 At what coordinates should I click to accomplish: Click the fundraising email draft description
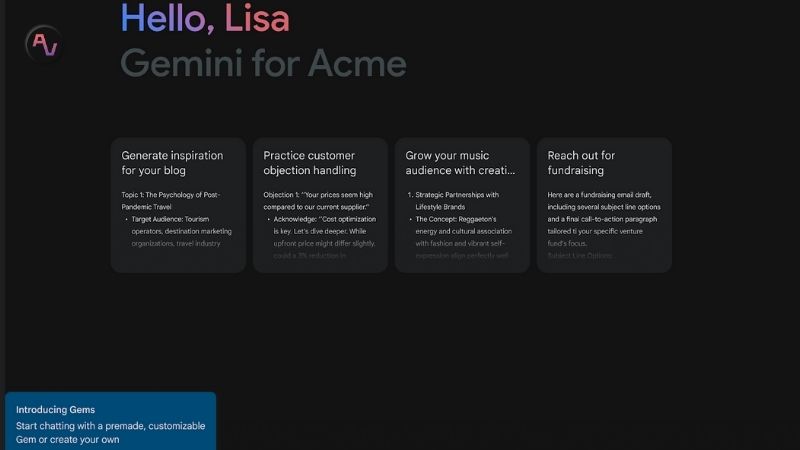[x=604, y=219]
